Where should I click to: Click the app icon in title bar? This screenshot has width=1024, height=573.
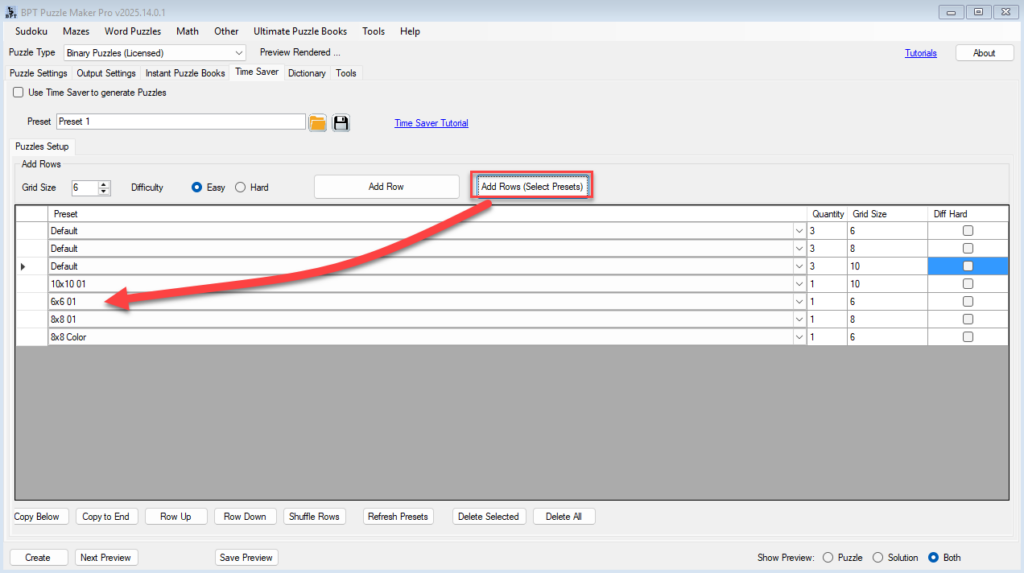point(11,11)
